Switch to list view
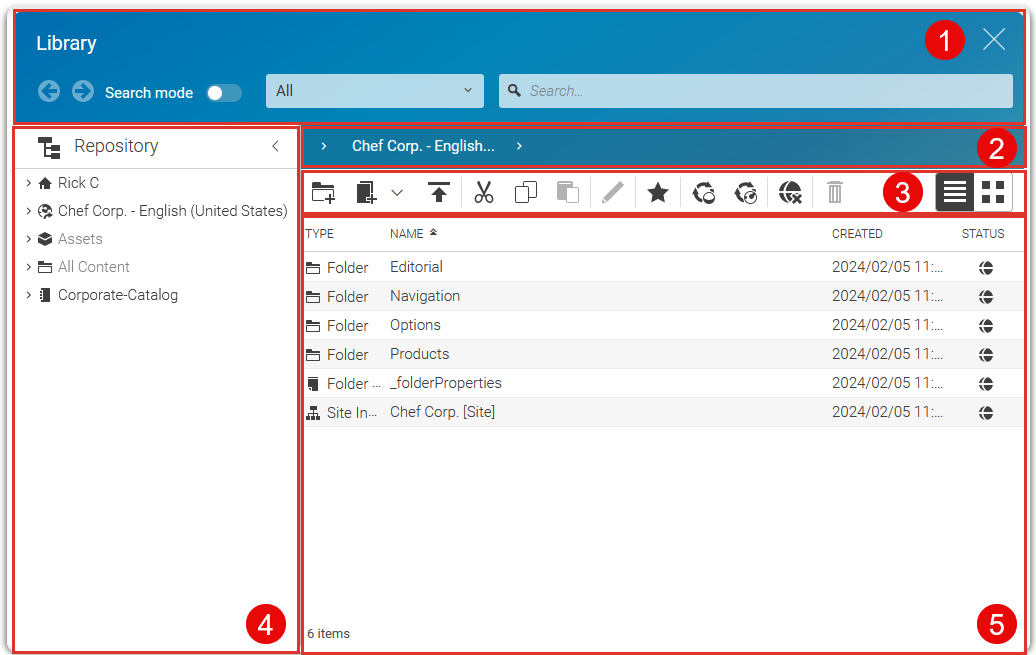The height and width of the screenshot is (655, 1036). (955, 192)
